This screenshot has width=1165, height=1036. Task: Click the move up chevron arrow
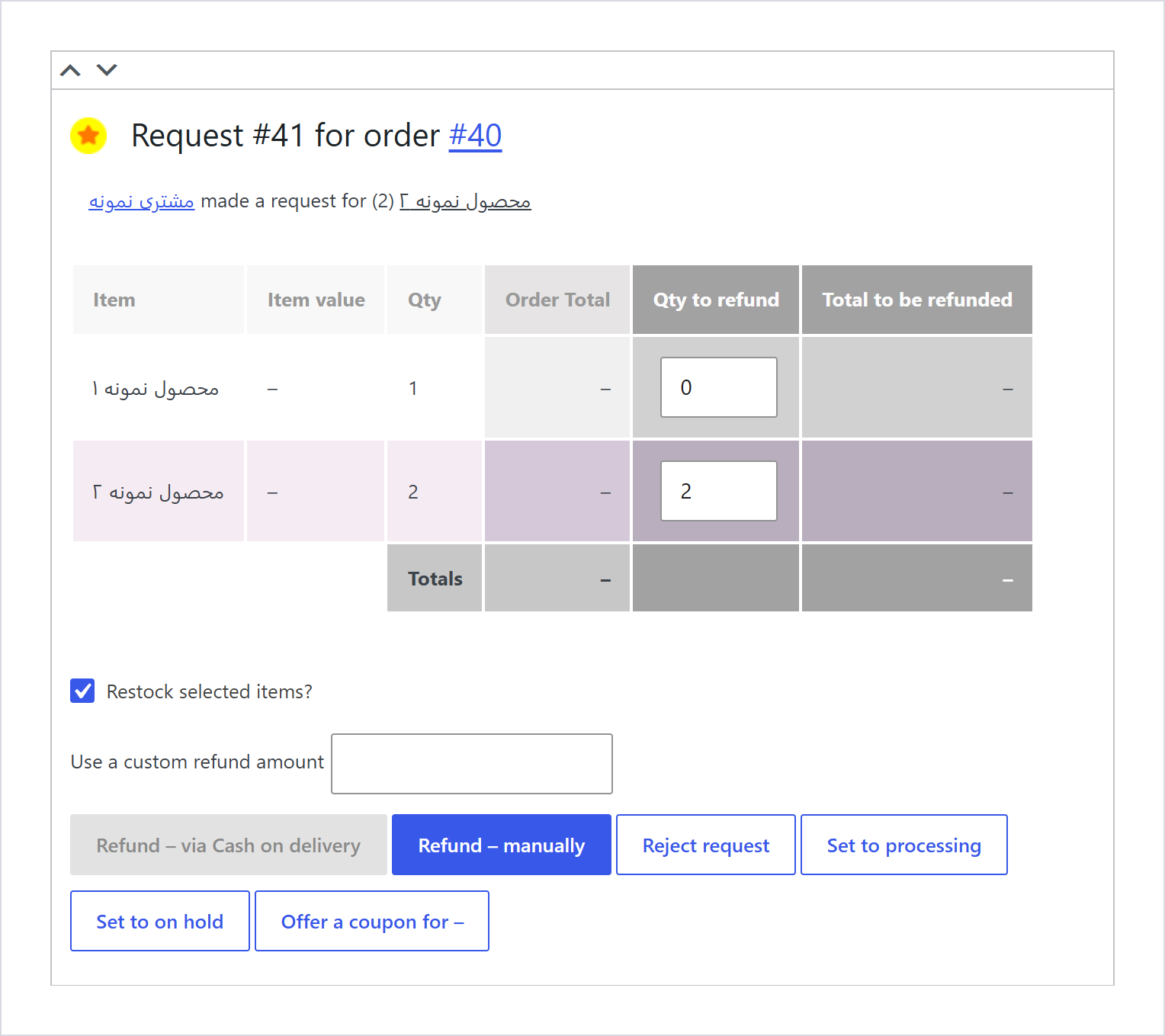(x=70, y=70)
